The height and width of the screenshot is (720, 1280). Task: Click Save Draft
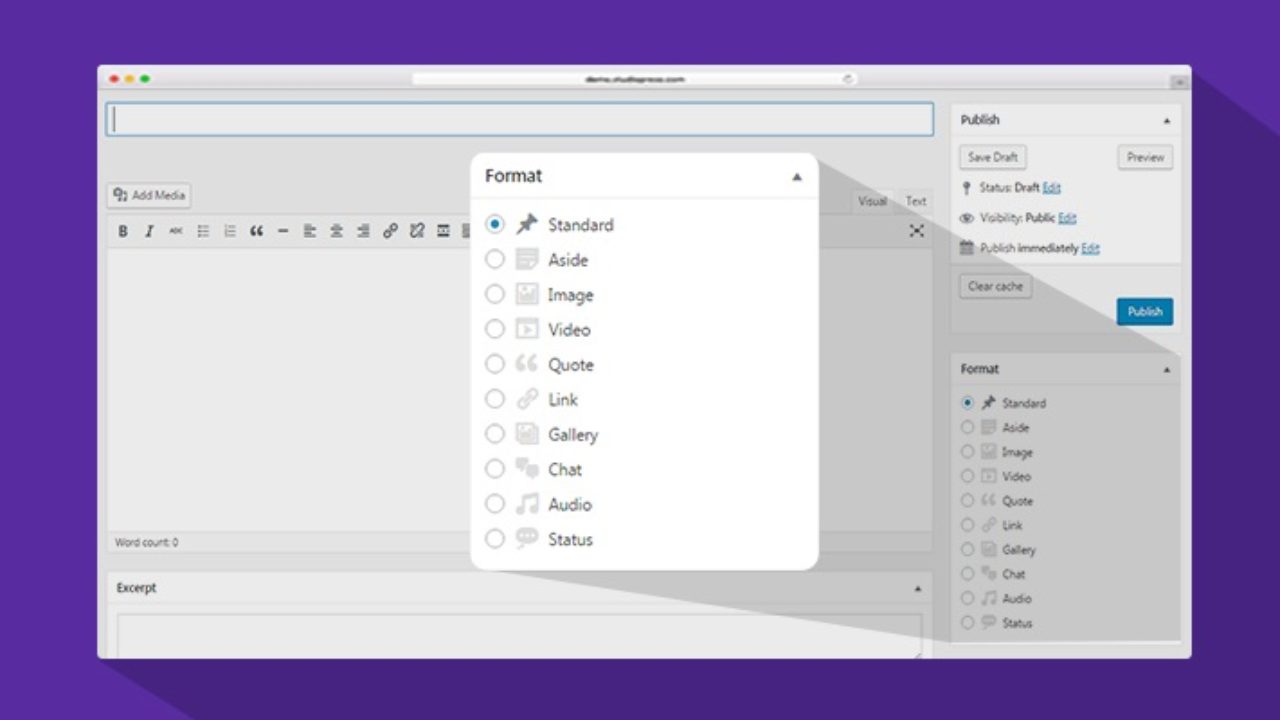pyautogui.click(x=993, y=157)
